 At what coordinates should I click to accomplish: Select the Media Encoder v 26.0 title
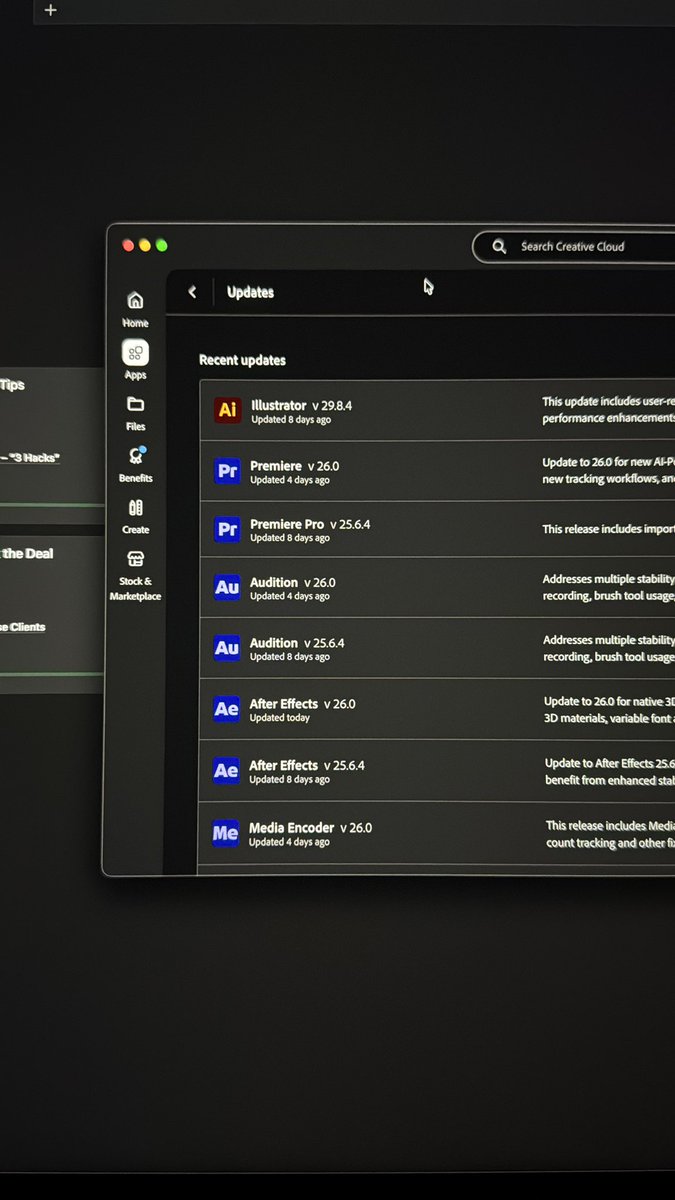coord(310,828)
